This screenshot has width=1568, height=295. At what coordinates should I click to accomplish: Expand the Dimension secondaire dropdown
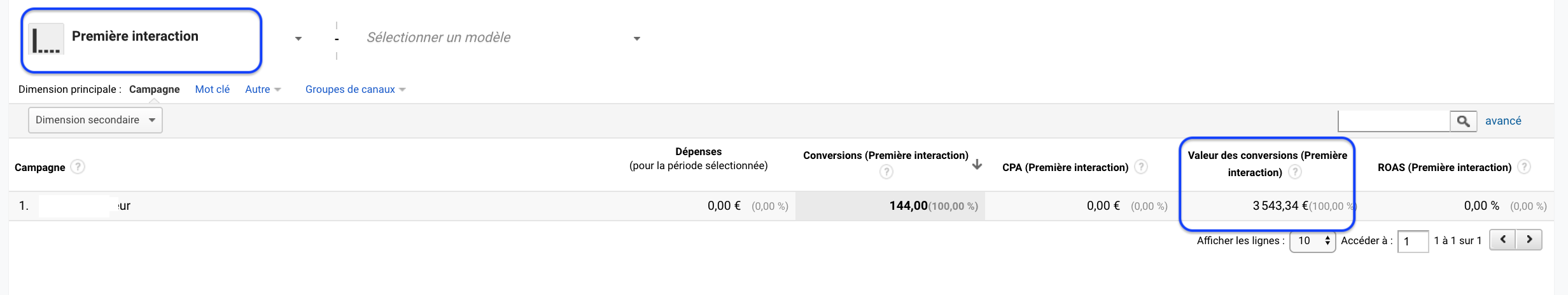click(x=95, y=120)
